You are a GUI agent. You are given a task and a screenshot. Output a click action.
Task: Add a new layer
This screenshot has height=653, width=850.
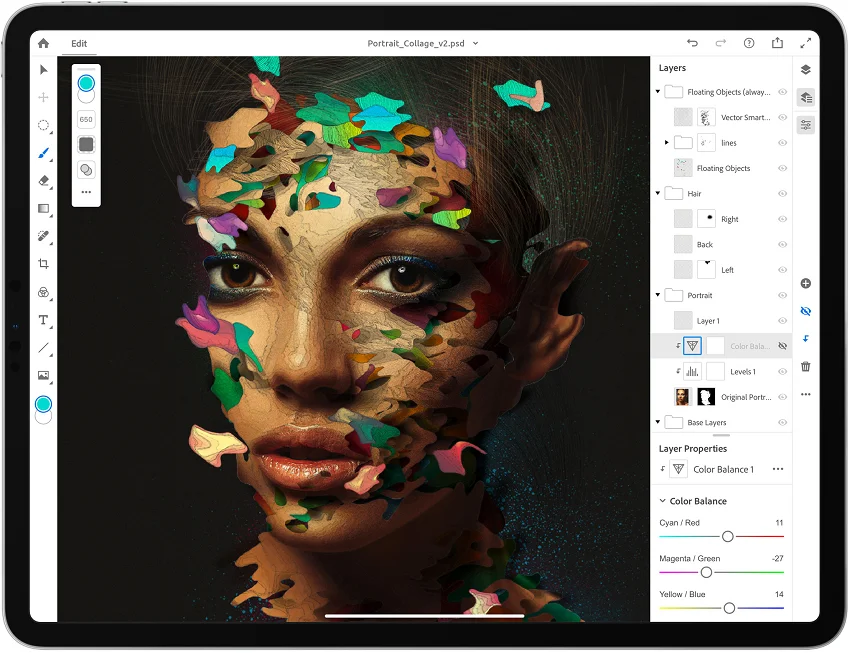[806, 283]
